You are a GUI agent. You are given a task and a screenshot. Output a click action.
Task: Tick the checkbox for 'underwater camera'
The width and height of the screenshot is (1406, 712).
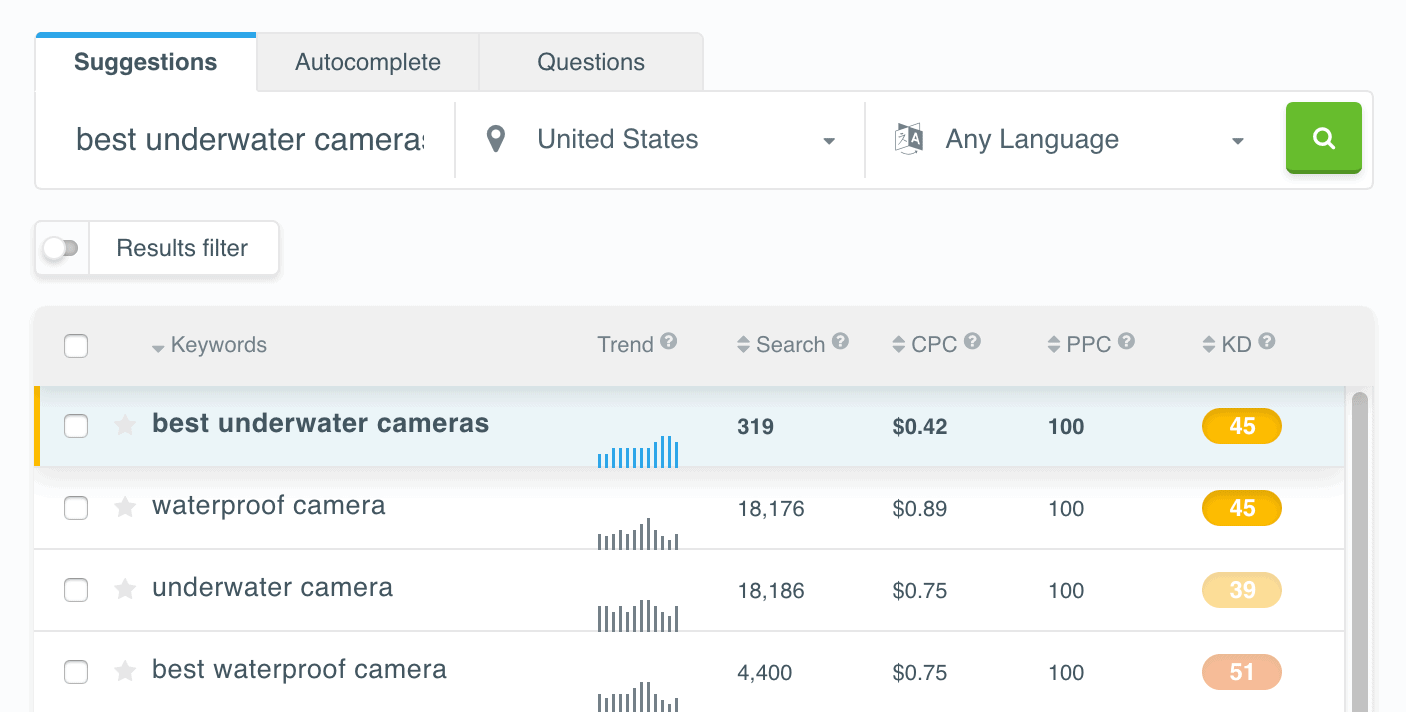pos(76,590)
